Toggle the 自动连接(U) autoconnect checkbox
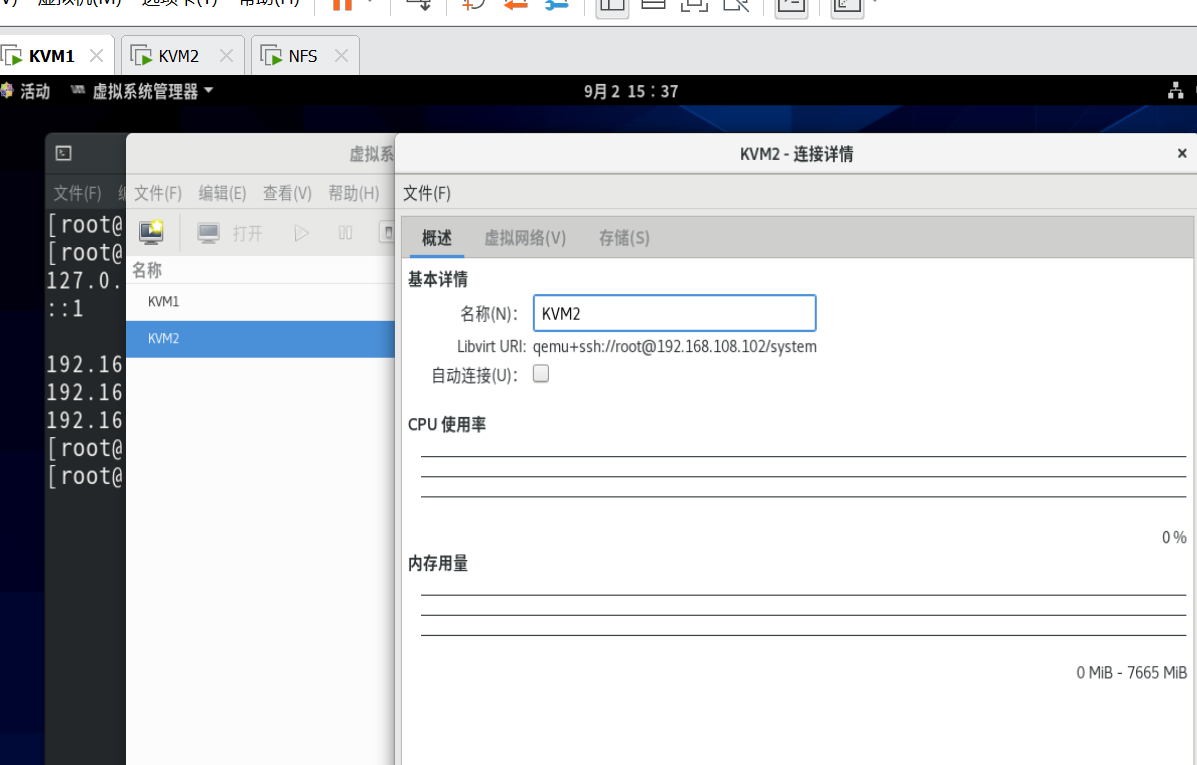1197x765 pixels. pyautogui.click(x=540, y=374)
